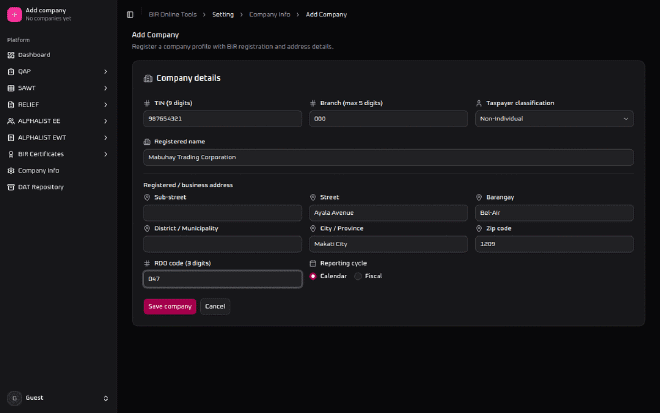Click the Platform section label
Image resolution: width=660 pixels, height=413 pixels.
click(19, 40)
